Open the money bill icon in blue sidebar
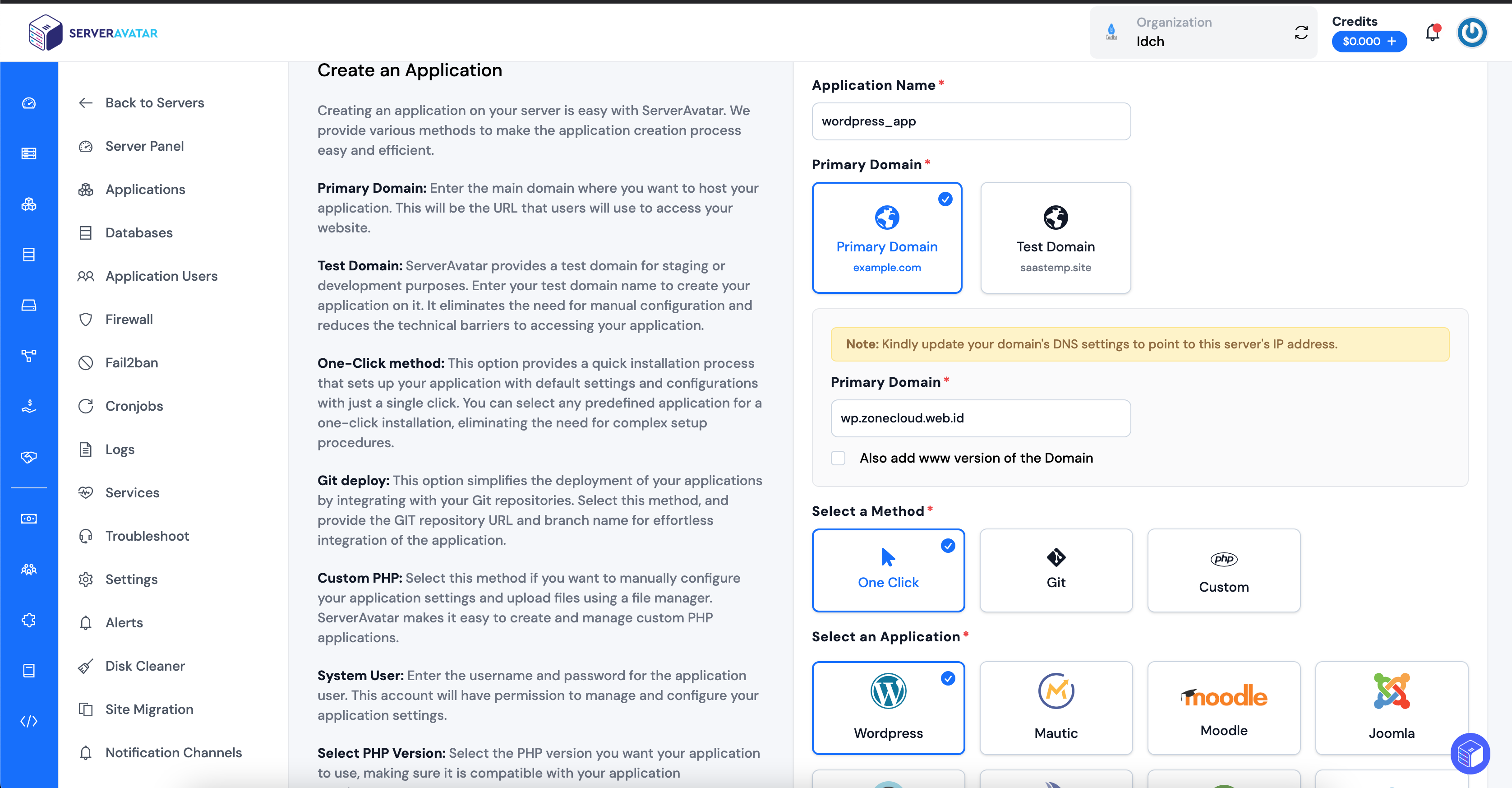Viewport: 1512px width, 788px height. click(29, 519)
